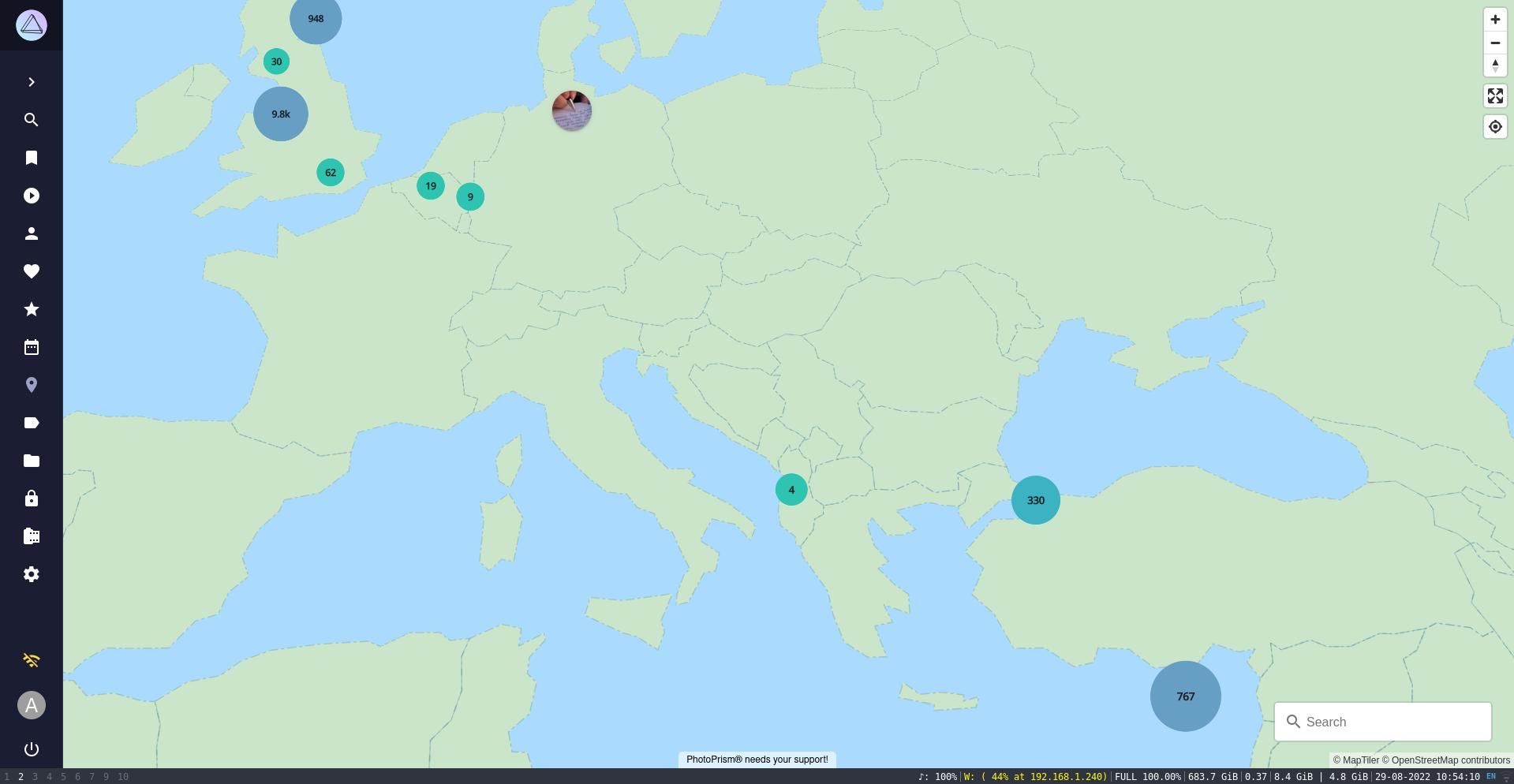Open Favorites via the heart icon
The image size is (1514, 784).
(x=32, y=271)
